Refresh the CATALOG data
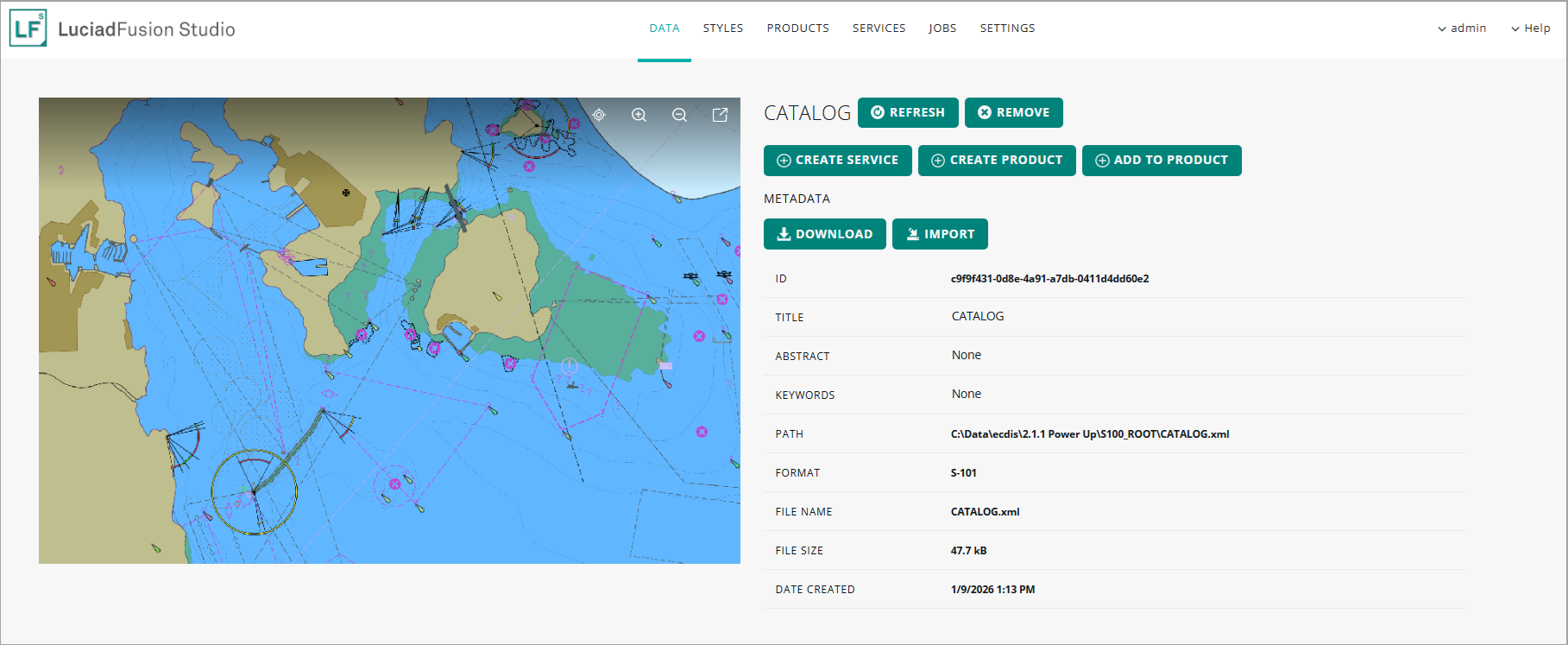Image resolution: width=1568 pixels, height=645 pixels. (908, 112)
